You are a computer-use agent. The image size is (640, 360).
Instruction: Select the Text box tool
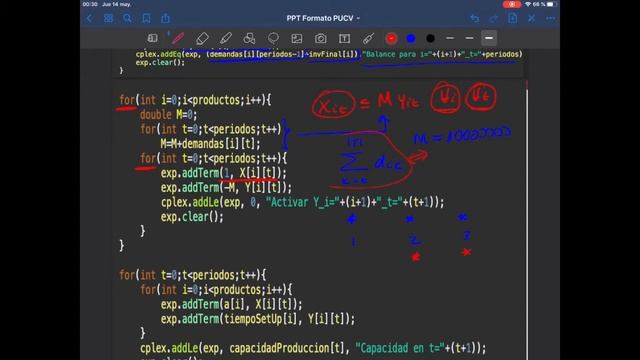point(344,38)
